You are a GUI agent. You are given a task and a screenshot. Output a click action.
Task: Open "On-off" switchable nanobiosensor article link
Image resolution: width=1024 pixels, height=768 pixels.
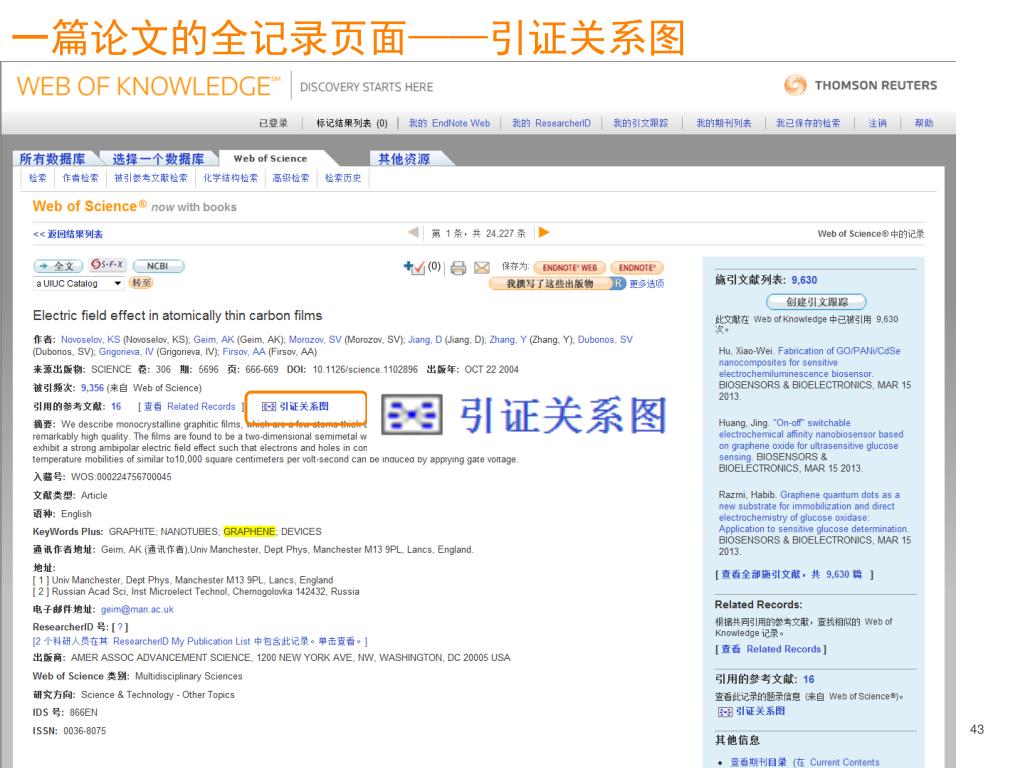point(811,440)
